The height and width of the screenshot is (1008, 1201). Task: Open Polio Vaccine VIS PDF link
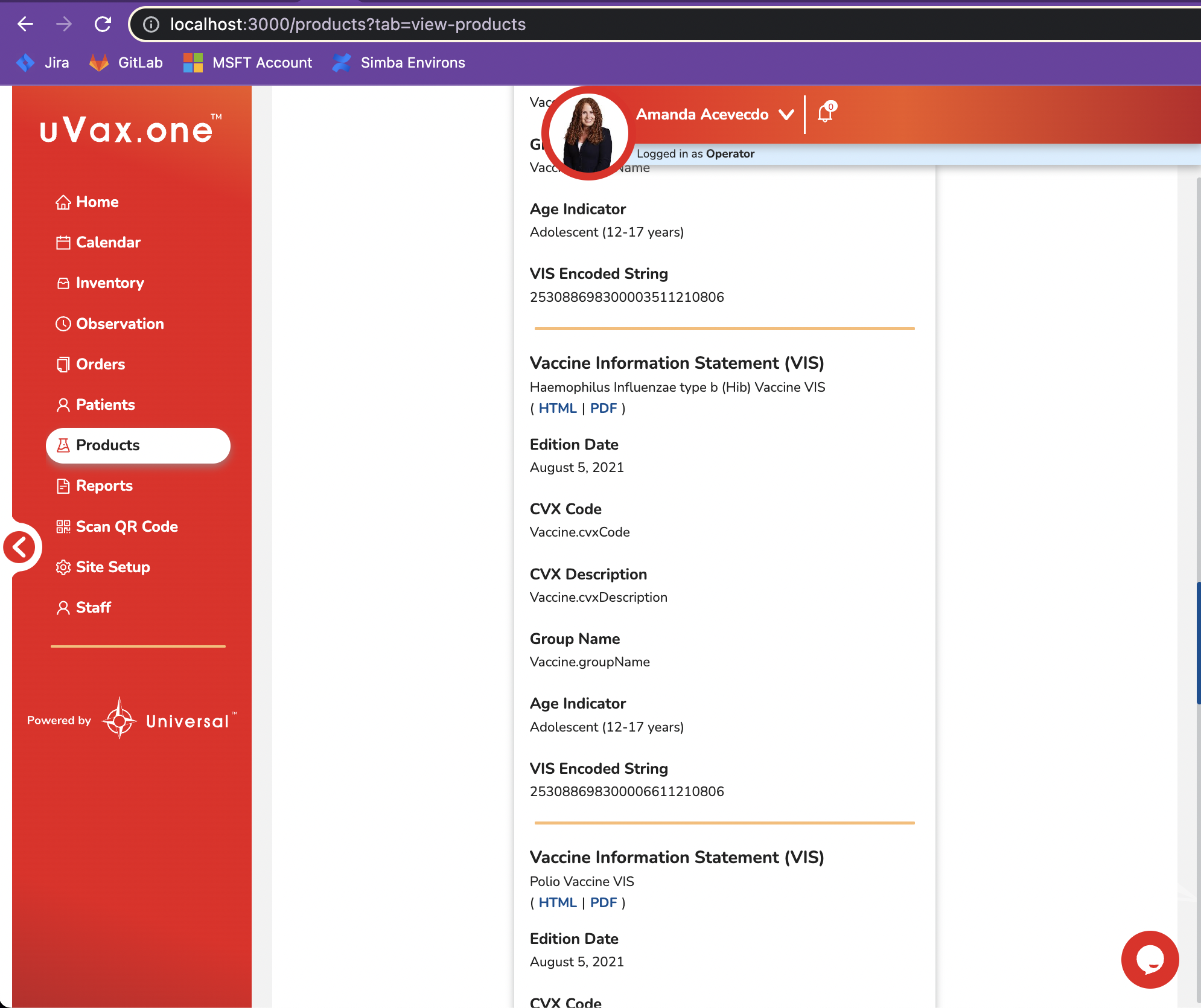pos(603,903)
